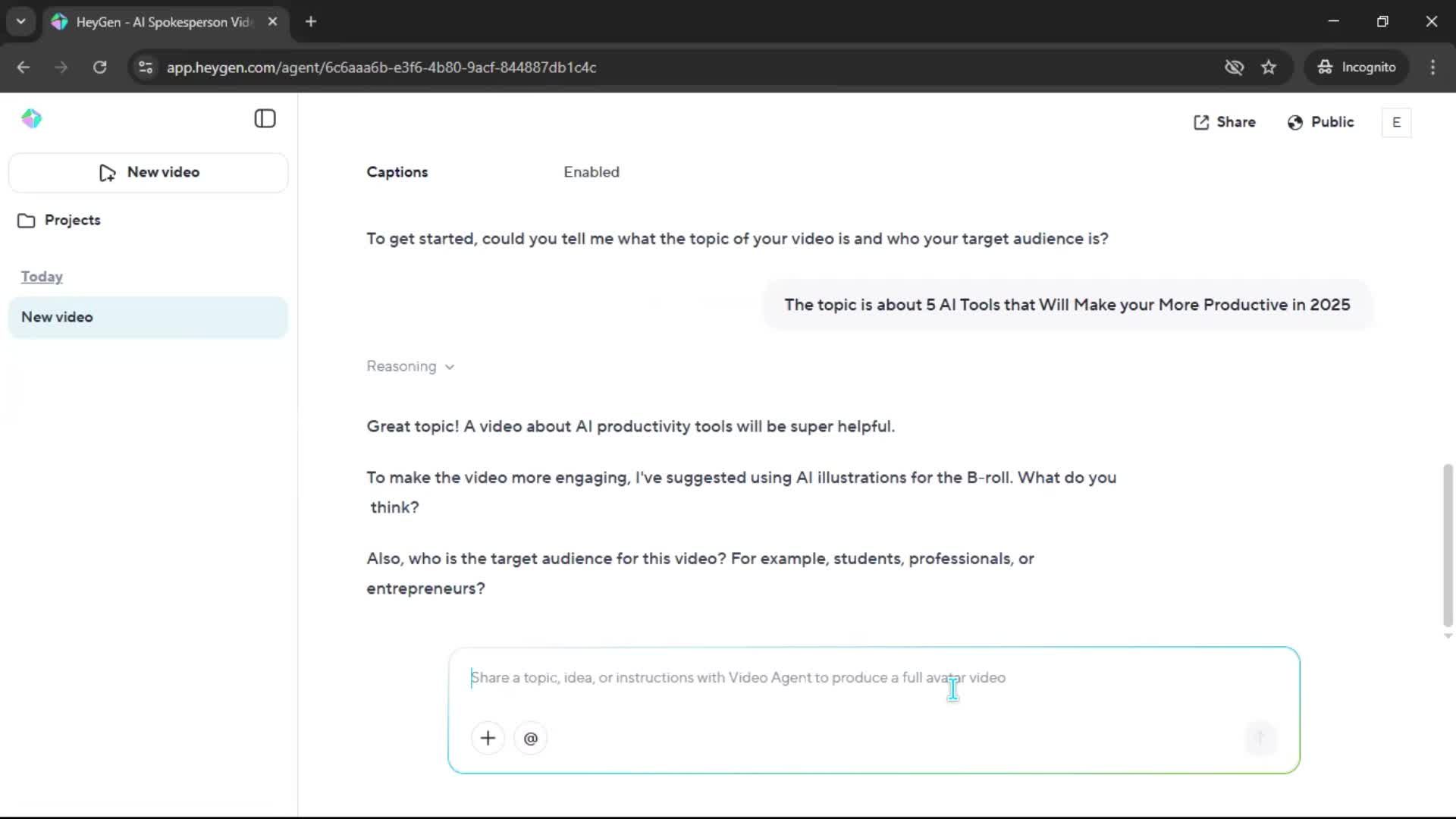Image resolution: width=1456 pixels, height=819 pixels.
Task: Click the eye-slash tracking protection icon
Action: pos(1234,67)
